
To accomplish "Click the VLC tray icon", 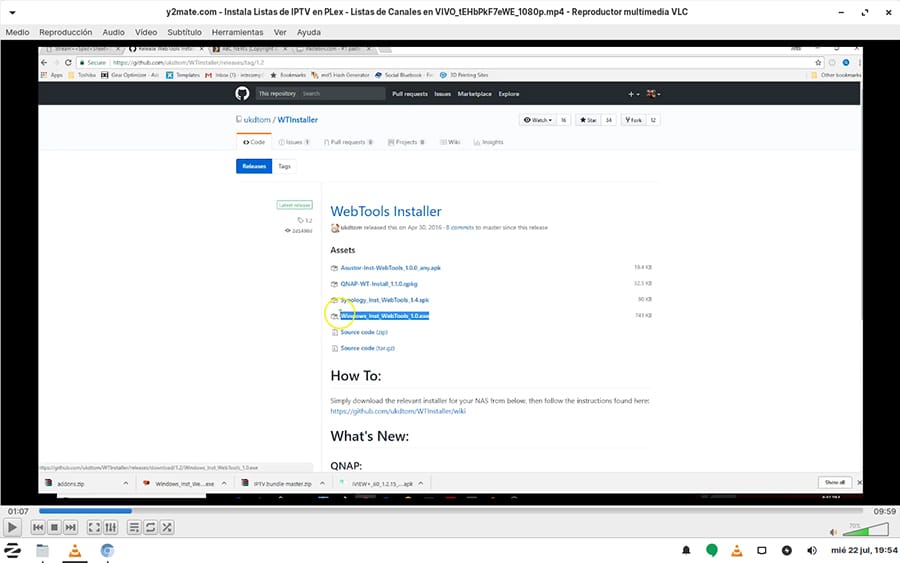I will point(736,550).
